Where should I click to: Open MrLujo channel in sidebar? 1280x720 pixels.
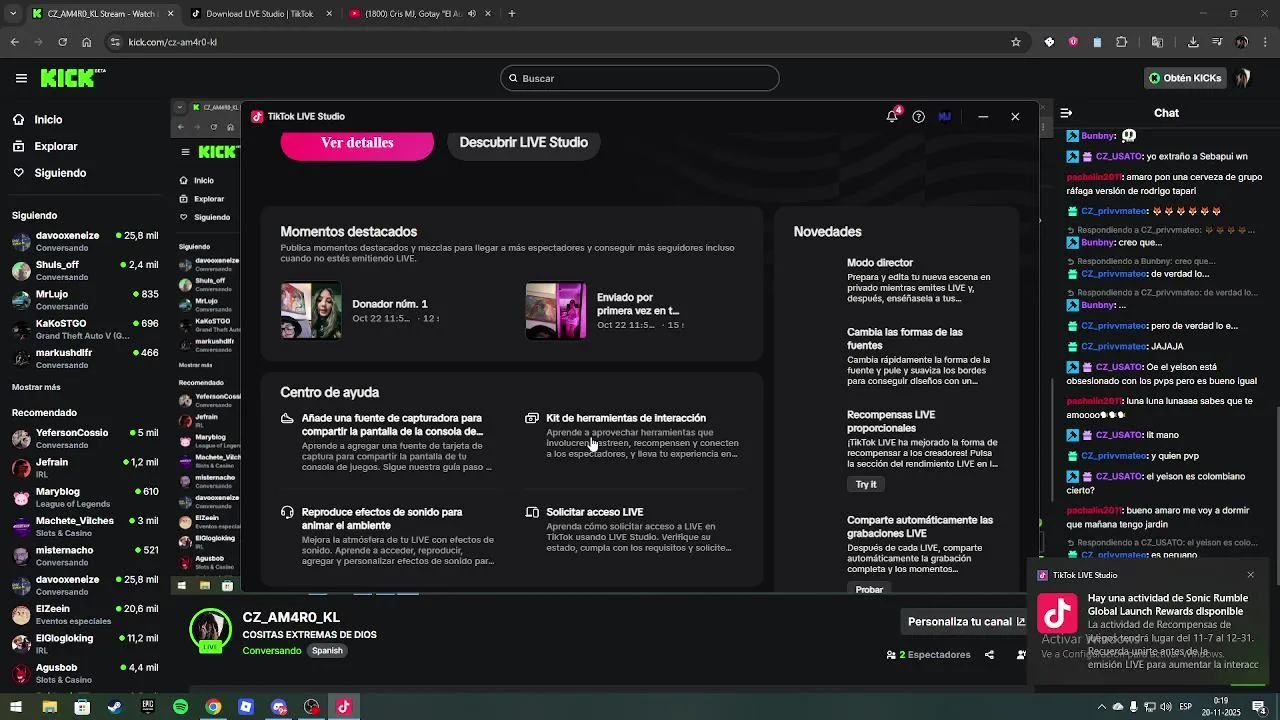click(x=85, y=299)
